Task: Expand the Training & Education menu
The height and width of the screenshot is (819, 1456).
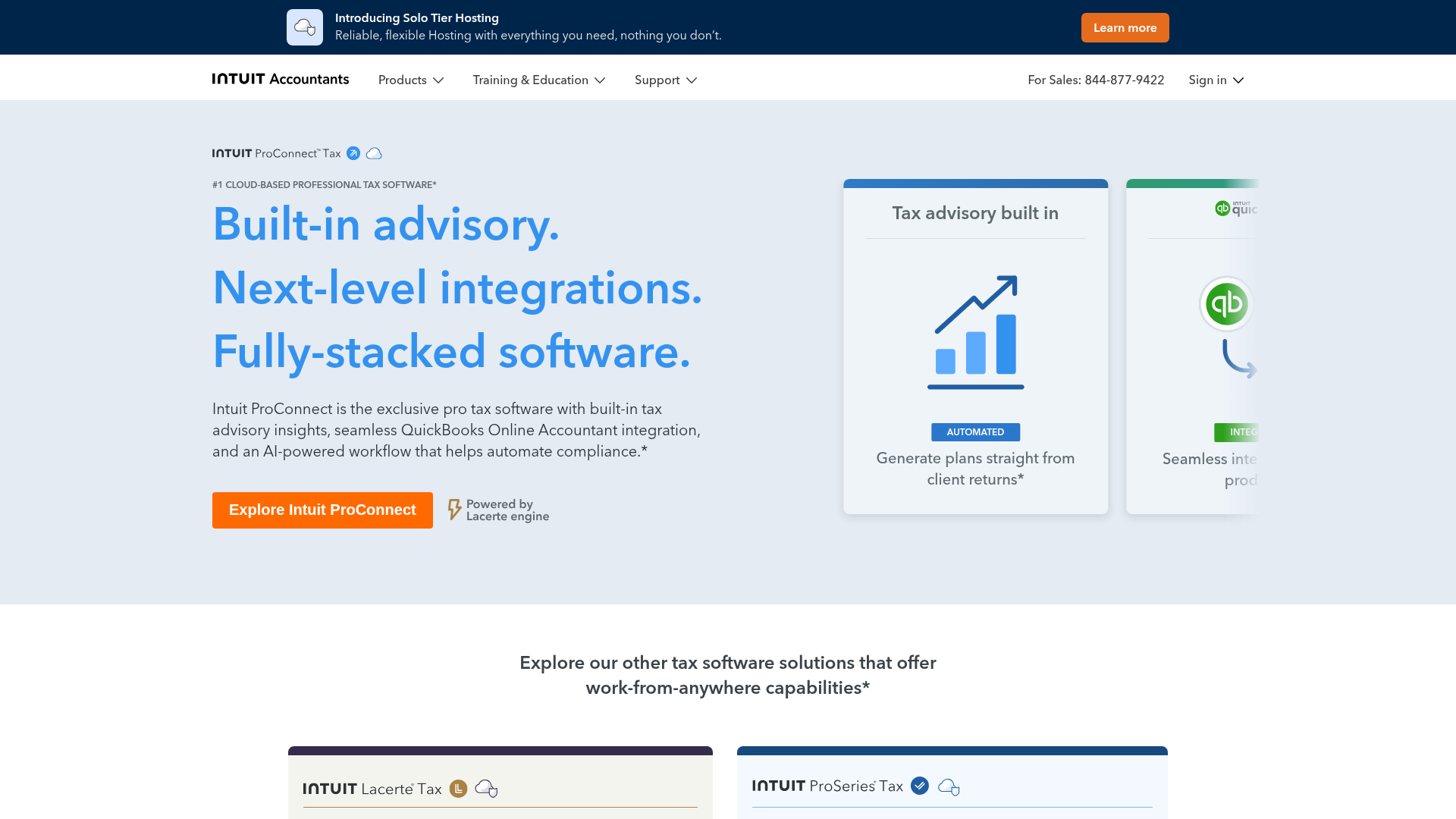Action: [538, 80]
